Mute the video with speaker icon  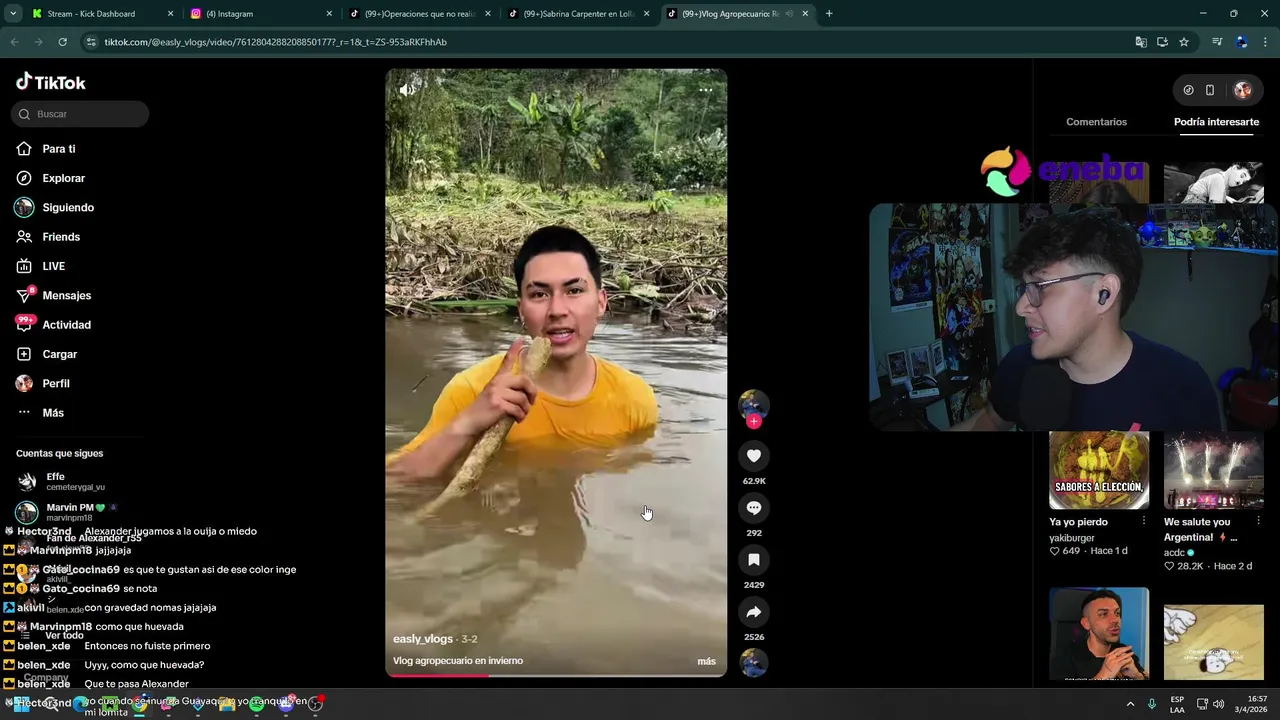tap(407, 90)
